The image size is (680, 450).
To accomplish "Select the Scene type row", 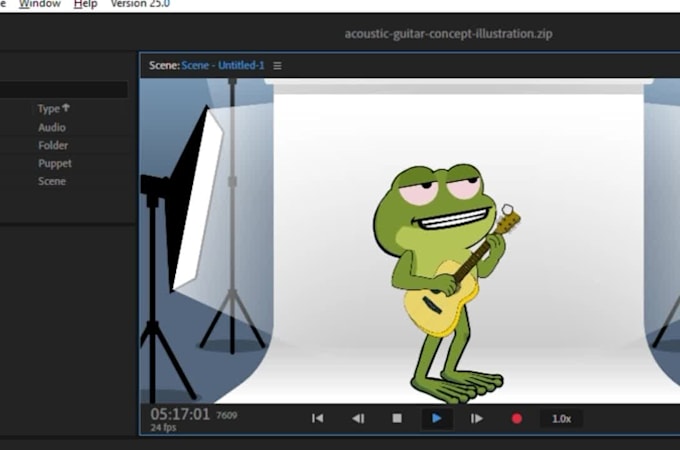I will coord(52,181).
